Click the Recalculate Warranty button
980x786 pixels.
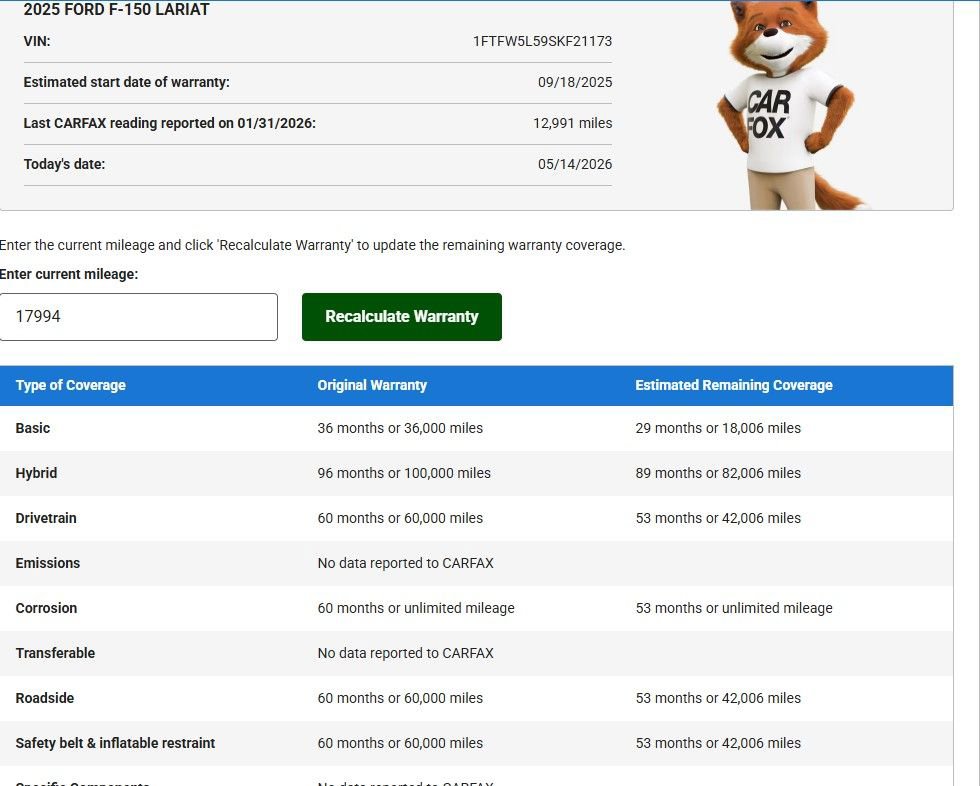[401, 317]
